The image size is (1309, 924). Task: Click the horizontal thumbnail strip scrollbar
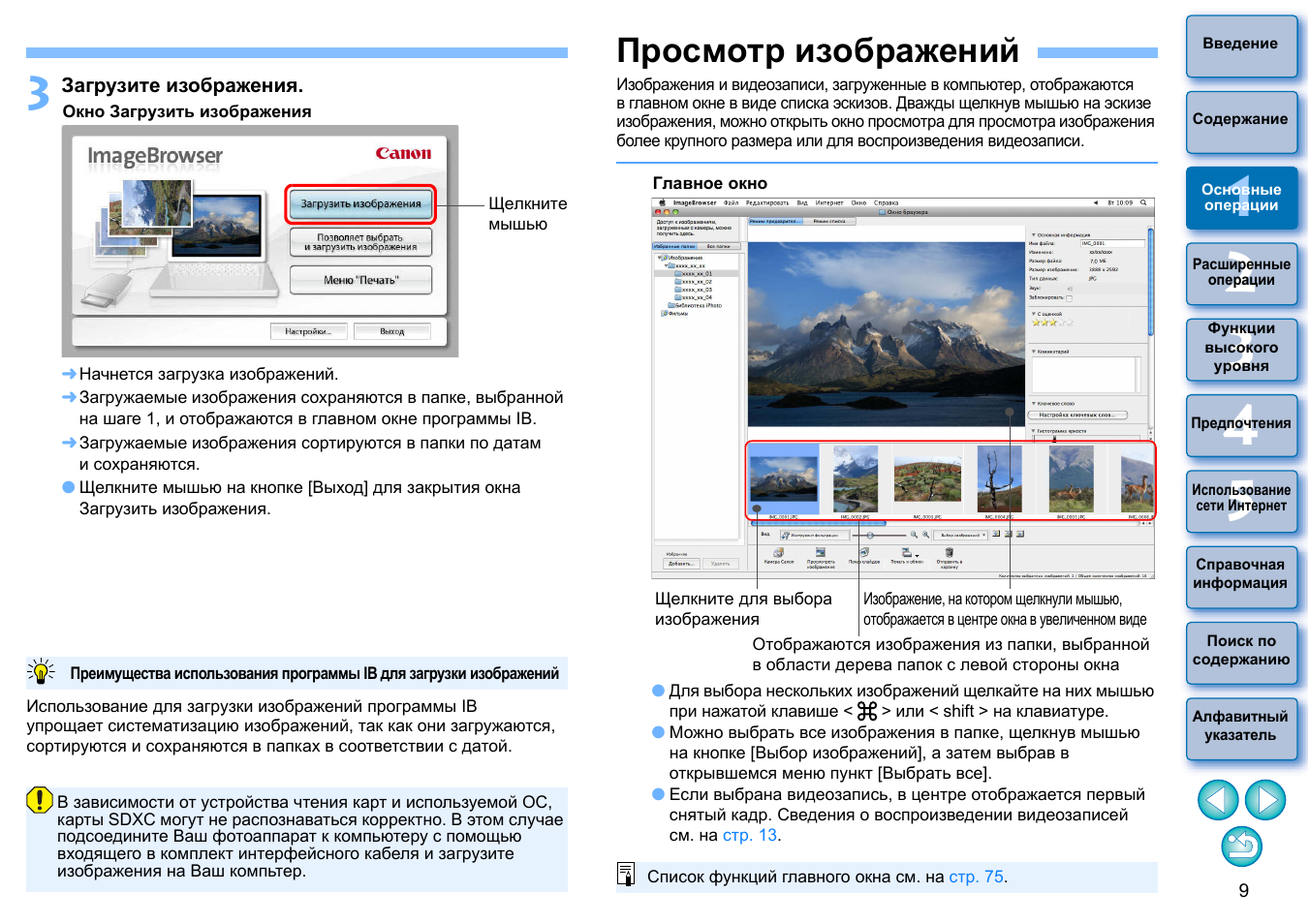(818, 524)
